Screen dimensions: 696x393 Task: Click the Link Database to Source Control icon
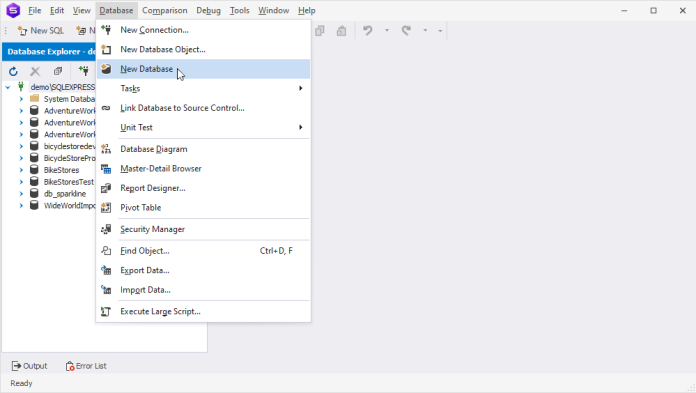point(106,108)
